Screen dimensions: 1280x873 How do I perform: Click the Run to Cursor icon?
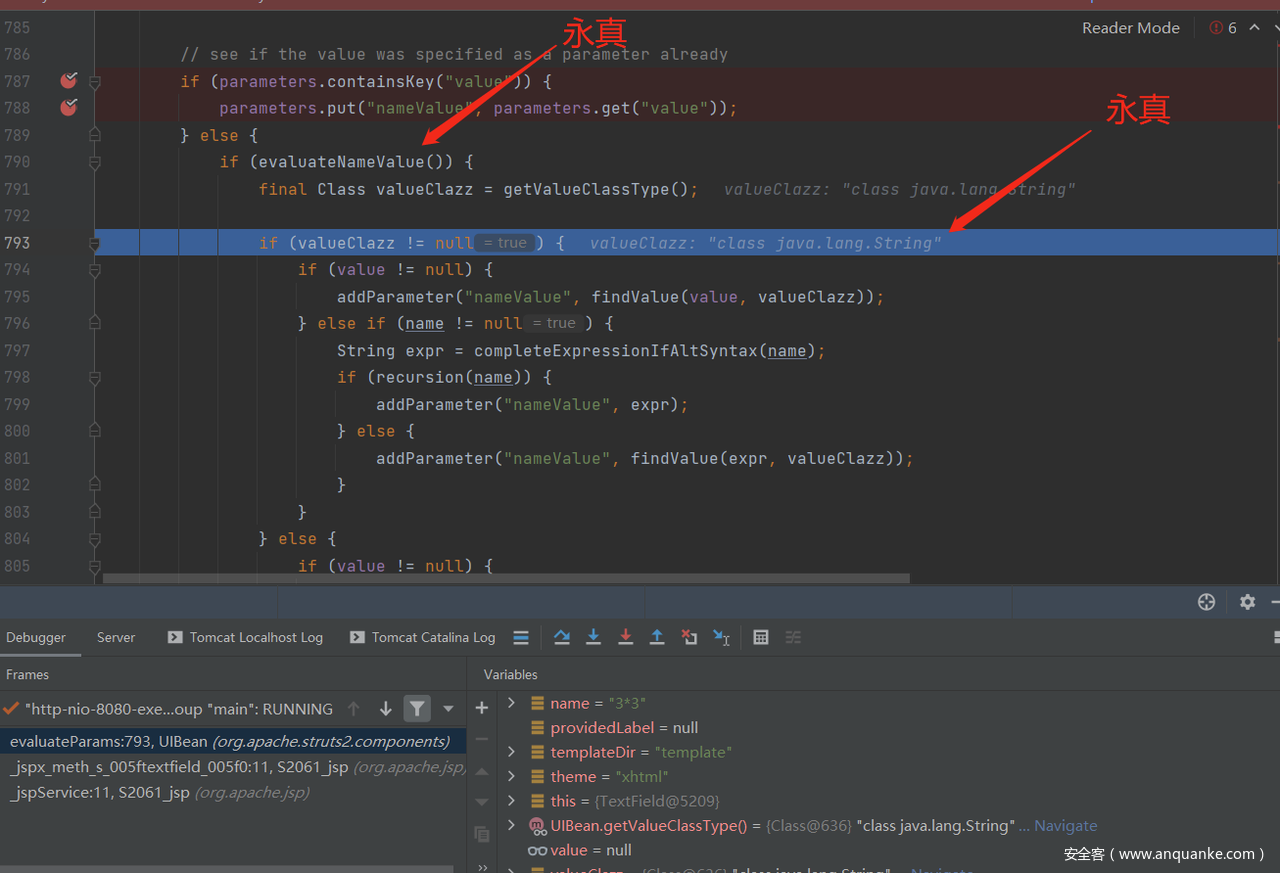[721, 637]
